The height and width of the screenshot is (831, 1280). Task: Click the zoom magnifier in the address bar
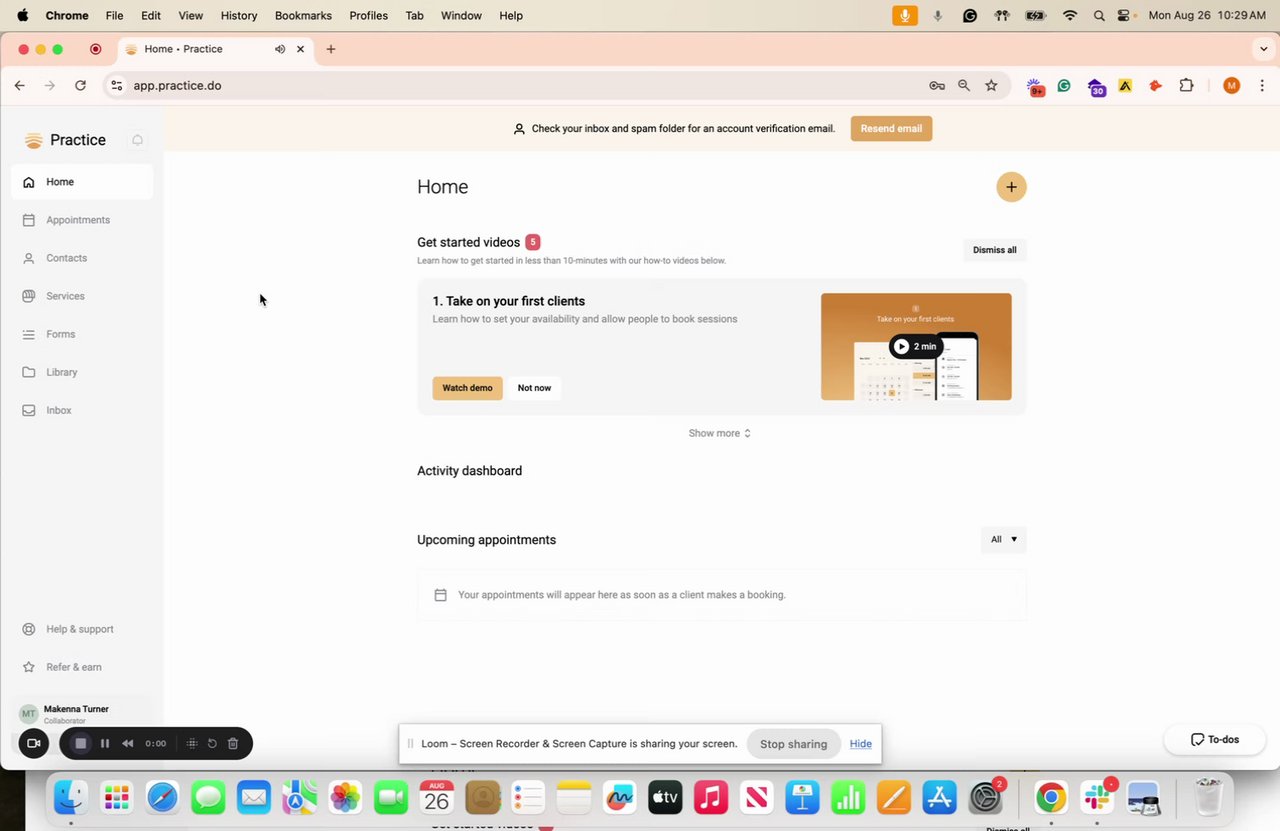tap(964, 85)
